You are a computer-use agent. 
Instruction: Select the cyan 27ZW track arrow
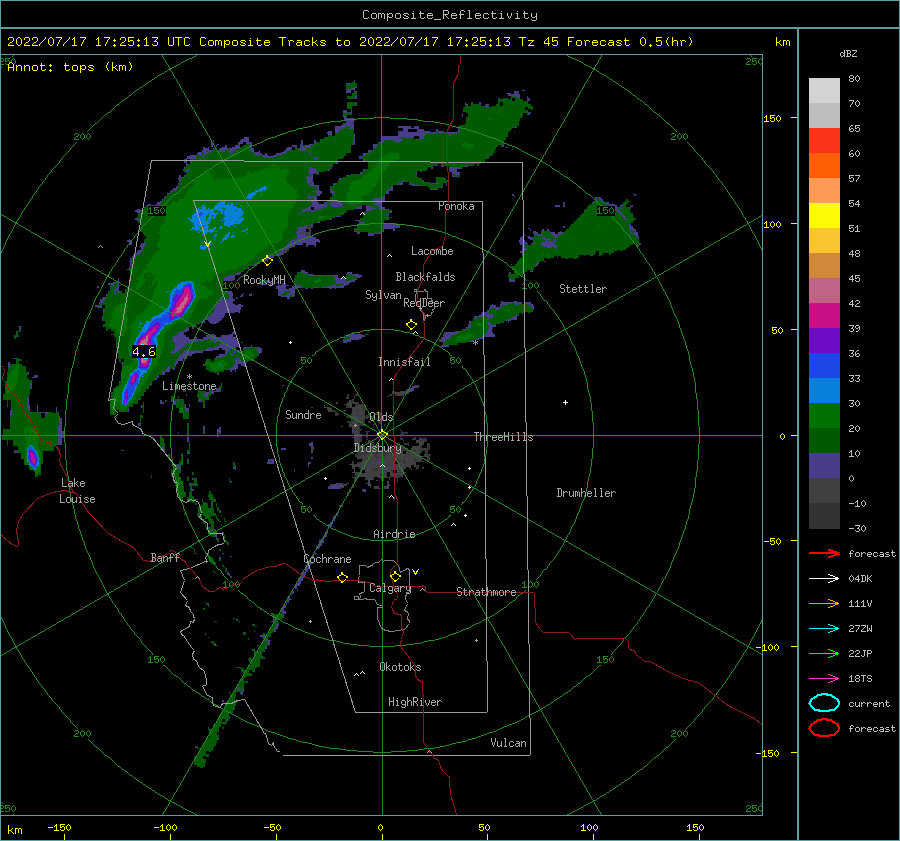tap(824, 629)
